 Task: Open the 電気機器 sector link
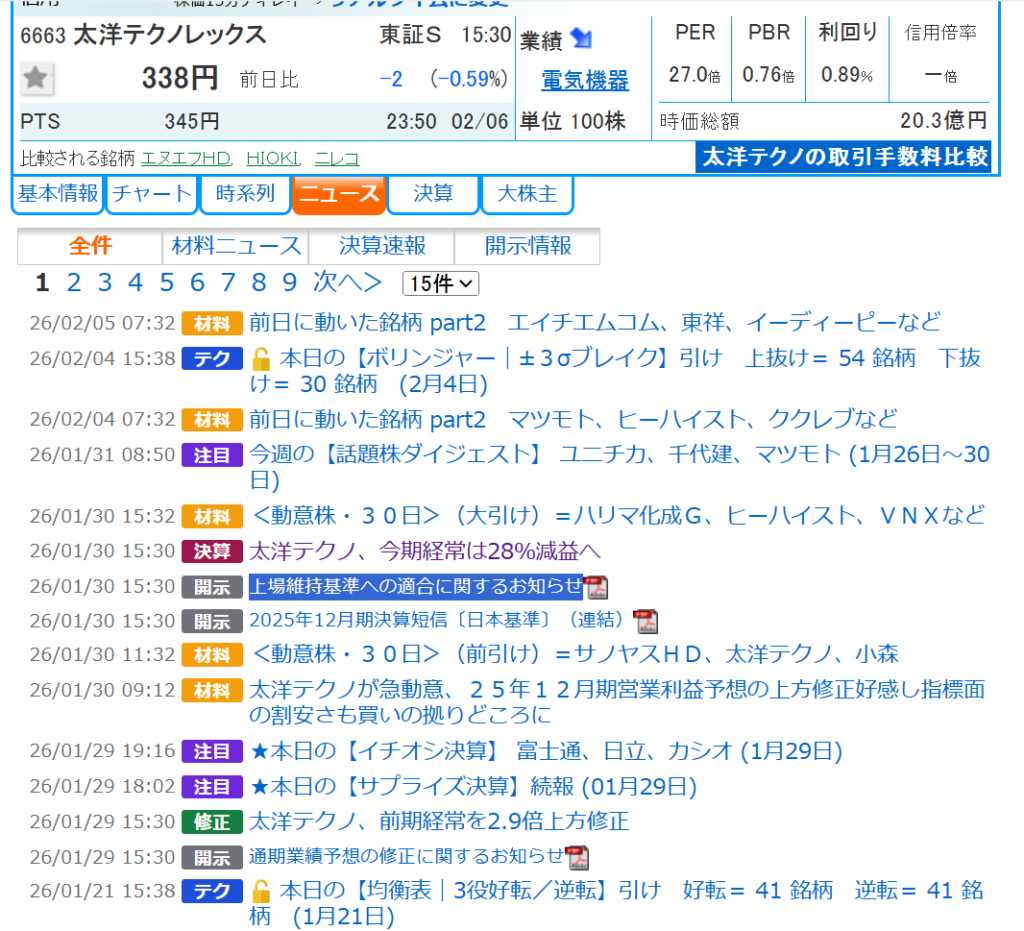point(585,80)
